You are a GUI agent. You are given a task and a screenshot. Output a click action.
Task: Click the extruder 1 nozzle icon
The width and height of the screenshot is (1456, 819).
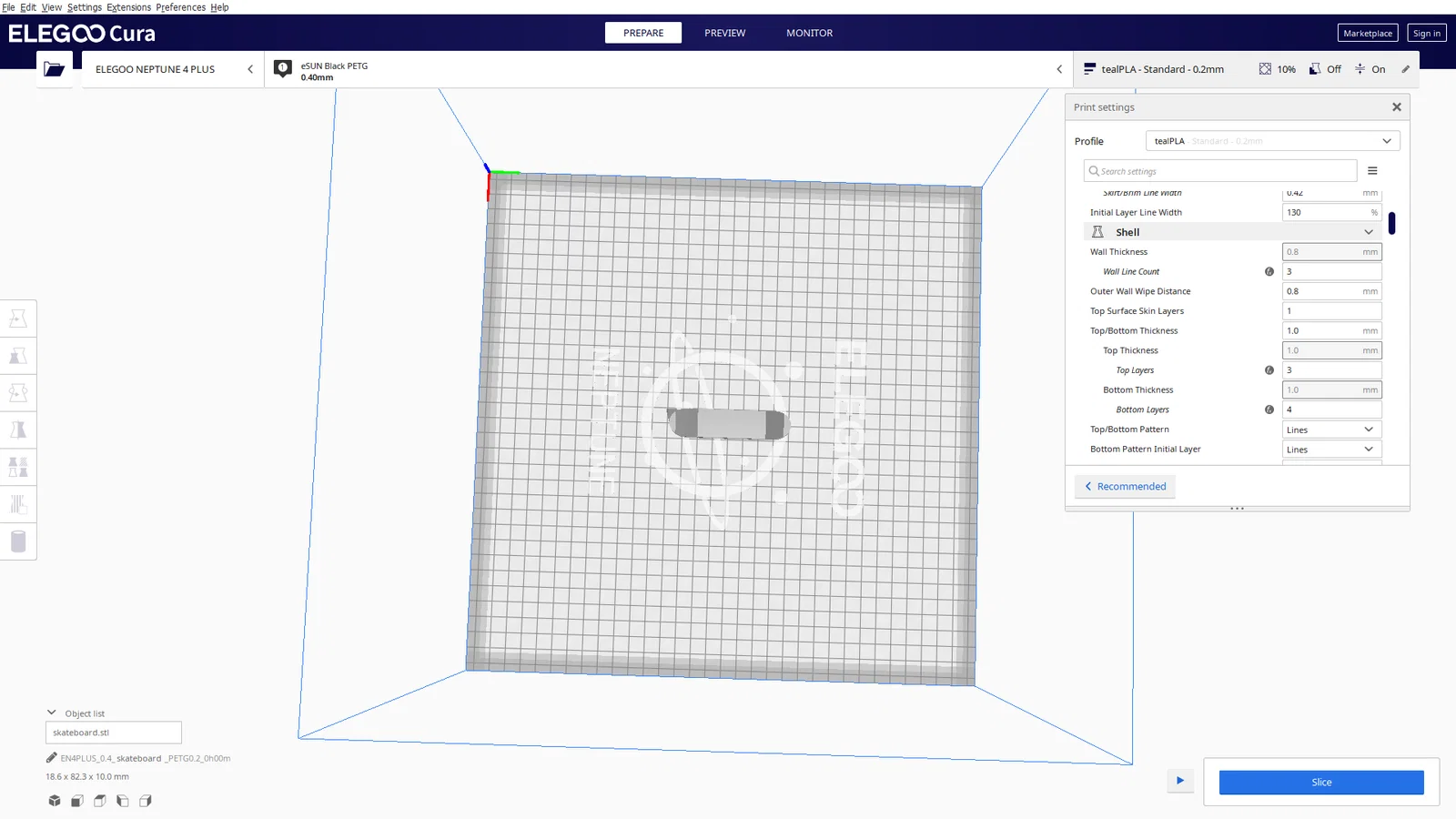tap(283, 69)
